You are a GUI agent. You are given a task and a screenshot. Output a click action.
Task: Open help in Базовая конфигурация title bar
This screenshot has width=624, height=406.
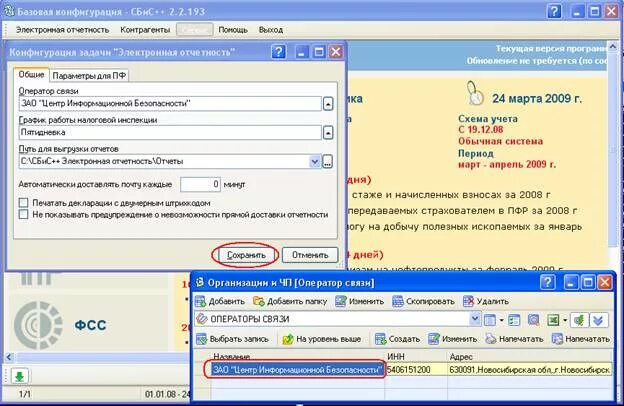pos(554,11)
